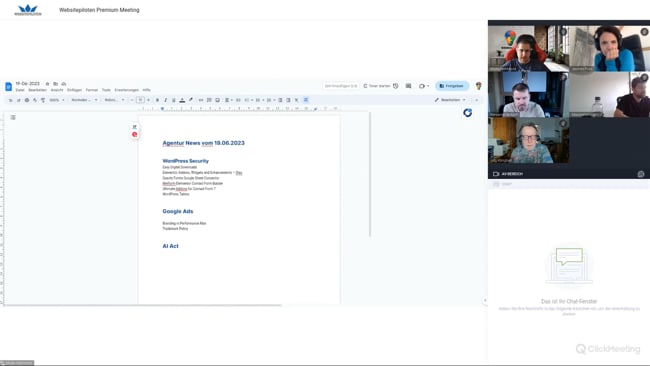Screen dimensions: 650x366
Task: Collapse the toolbar with the chevron button
Action: click(x=477, y=100)
